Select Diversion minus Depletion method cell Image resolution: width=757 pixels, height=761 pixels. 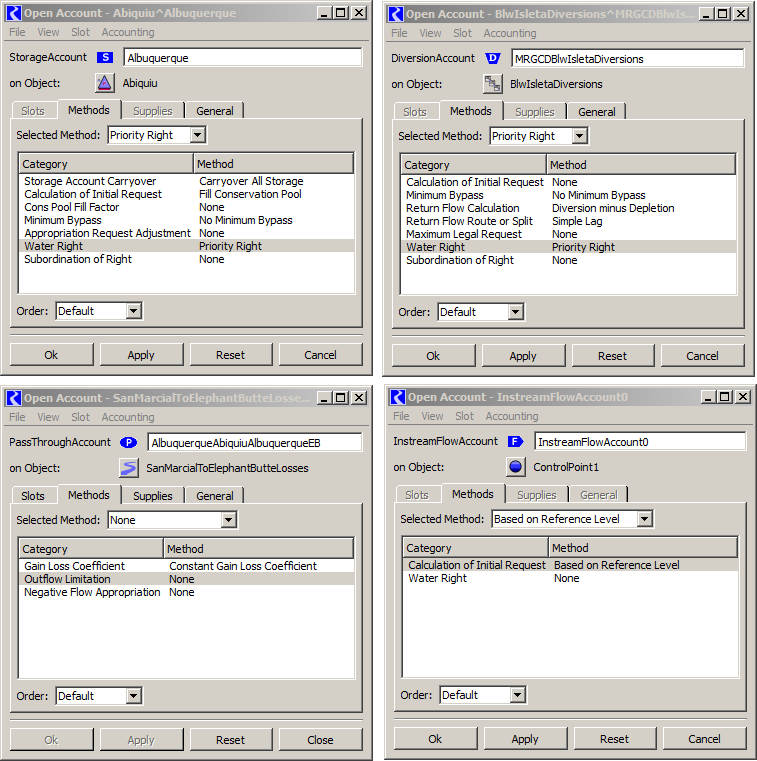click(x=613, y=208)
